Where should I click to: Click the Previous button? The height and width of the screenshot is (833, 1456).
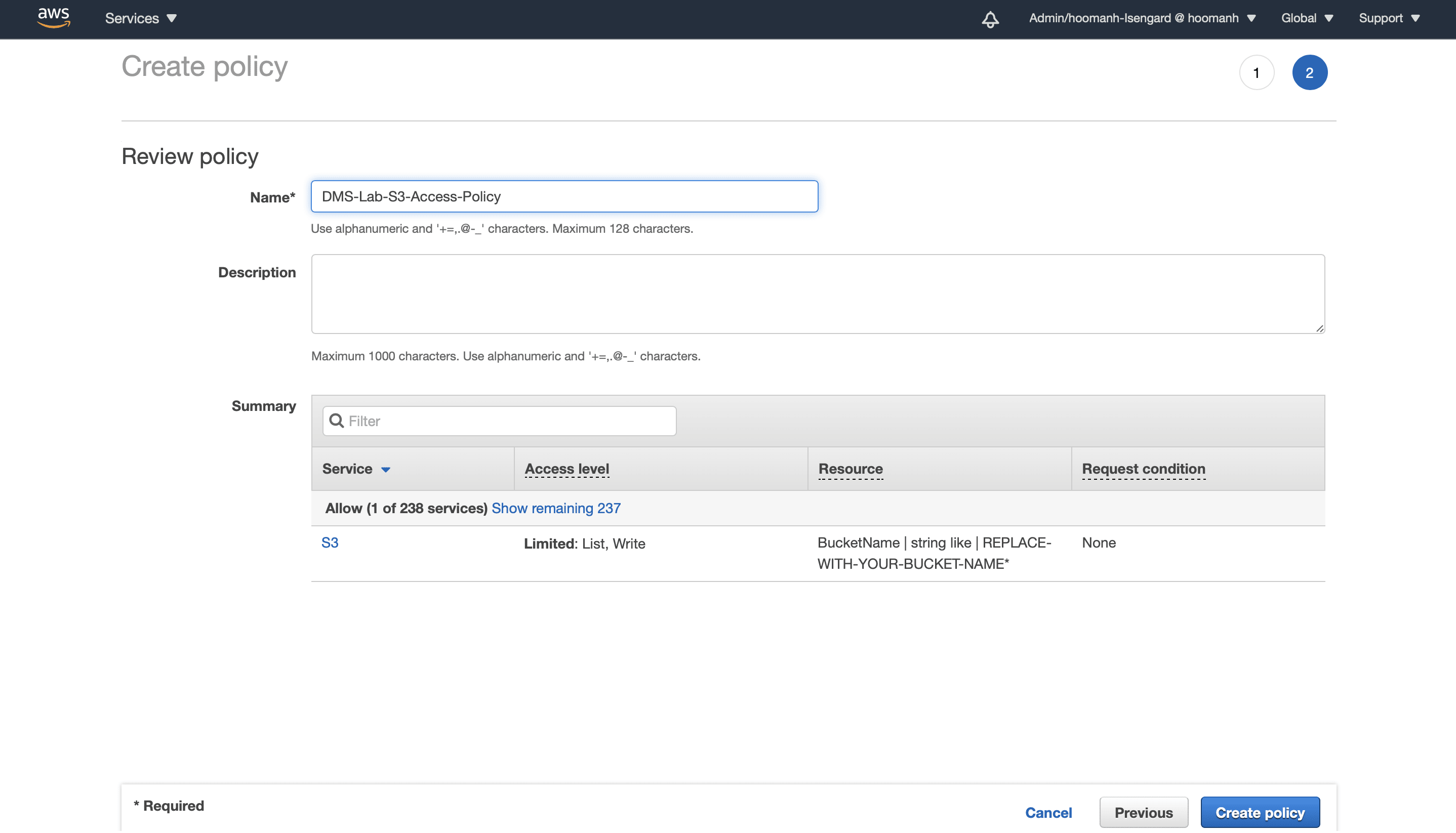1143,812
